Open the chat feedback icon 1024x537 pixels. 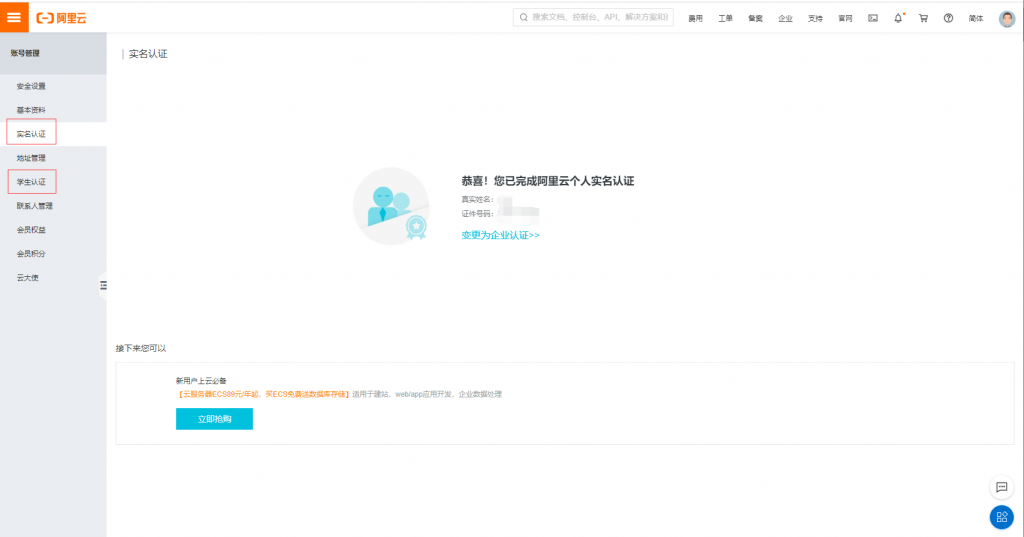click(1001, 487)
